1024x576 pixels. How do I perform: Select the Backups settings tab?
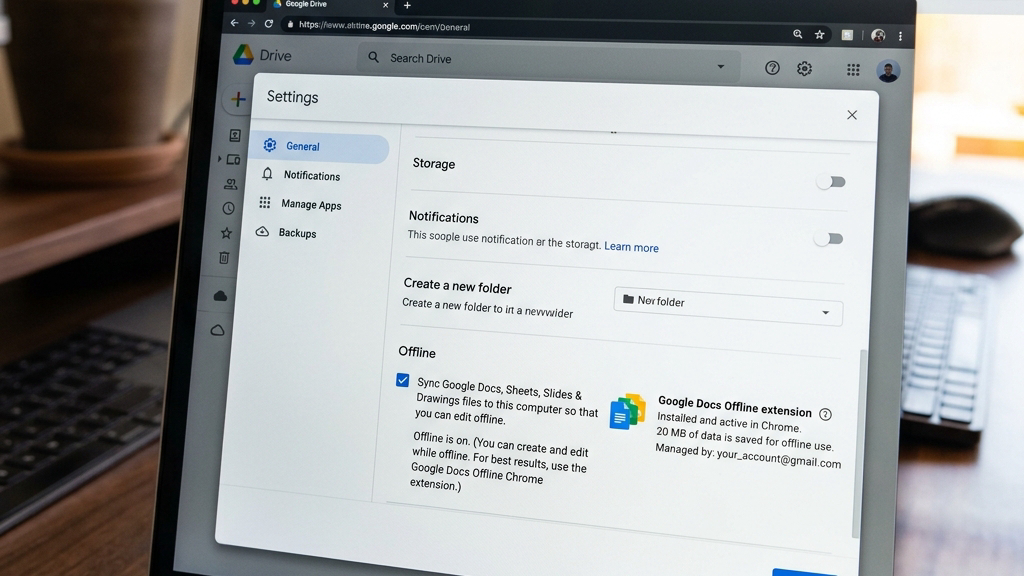coord(297,233)
